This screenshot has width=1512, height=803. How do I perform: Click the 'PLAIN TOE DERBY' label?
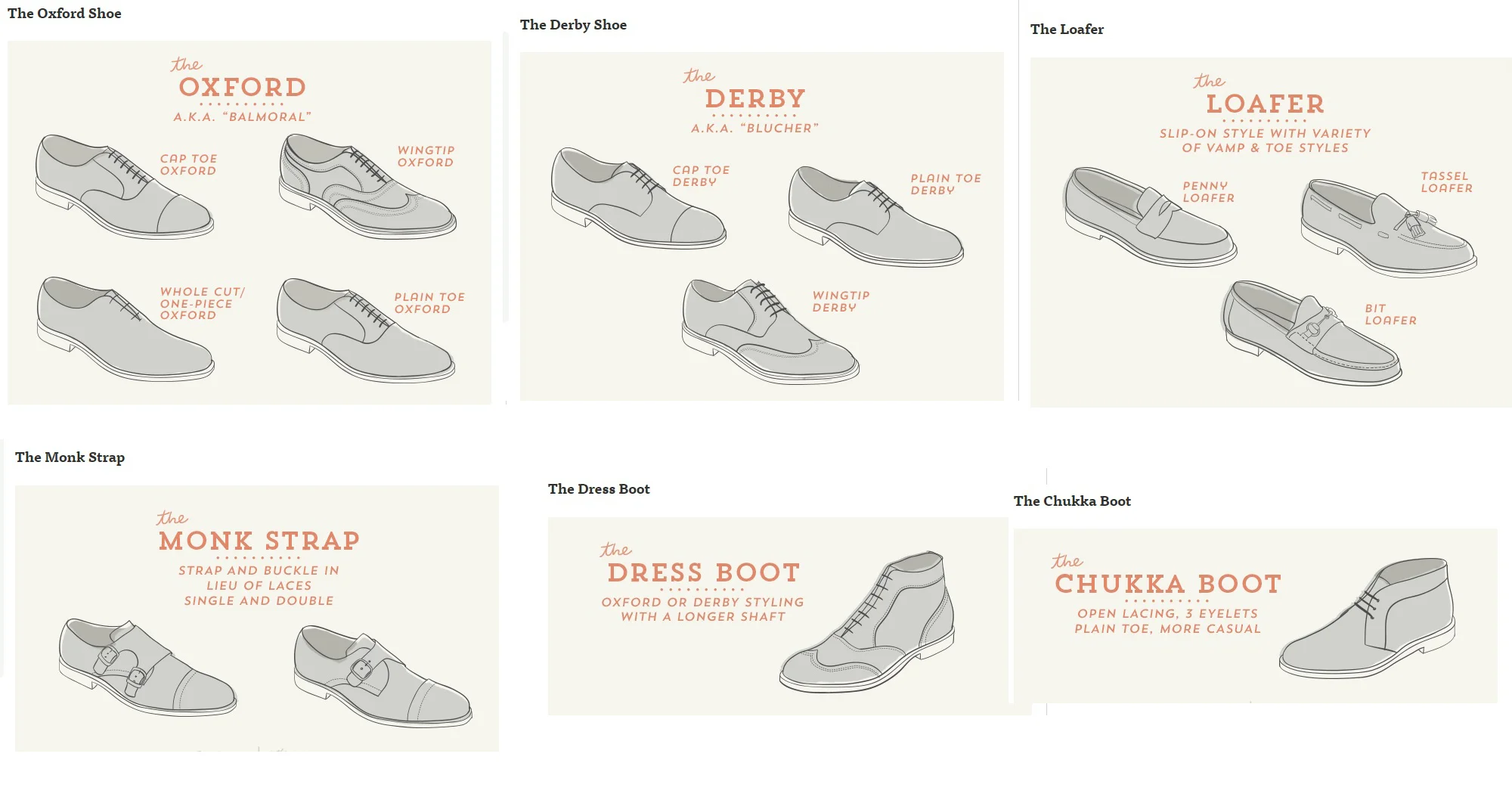tap(946, 184)
